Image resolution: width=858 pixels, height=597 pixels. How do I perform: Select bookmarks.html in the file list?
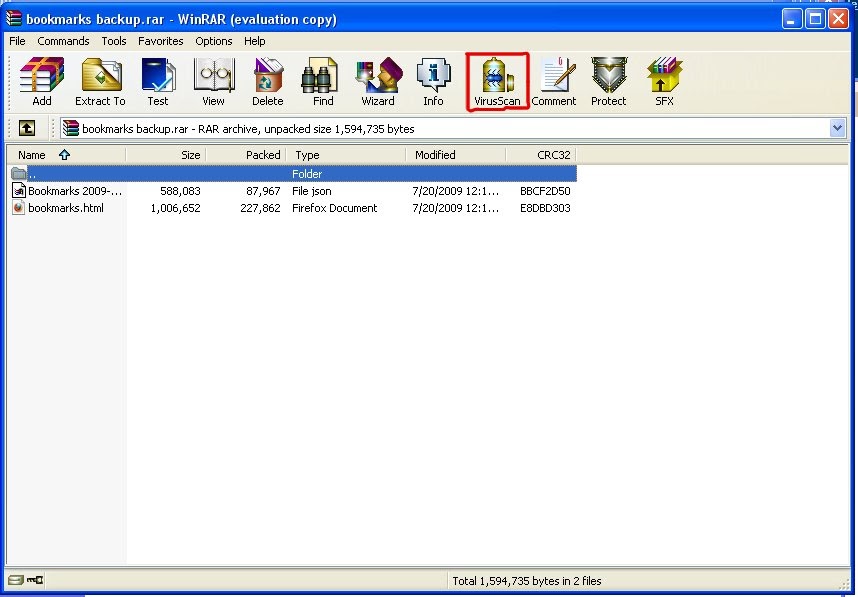67,208
